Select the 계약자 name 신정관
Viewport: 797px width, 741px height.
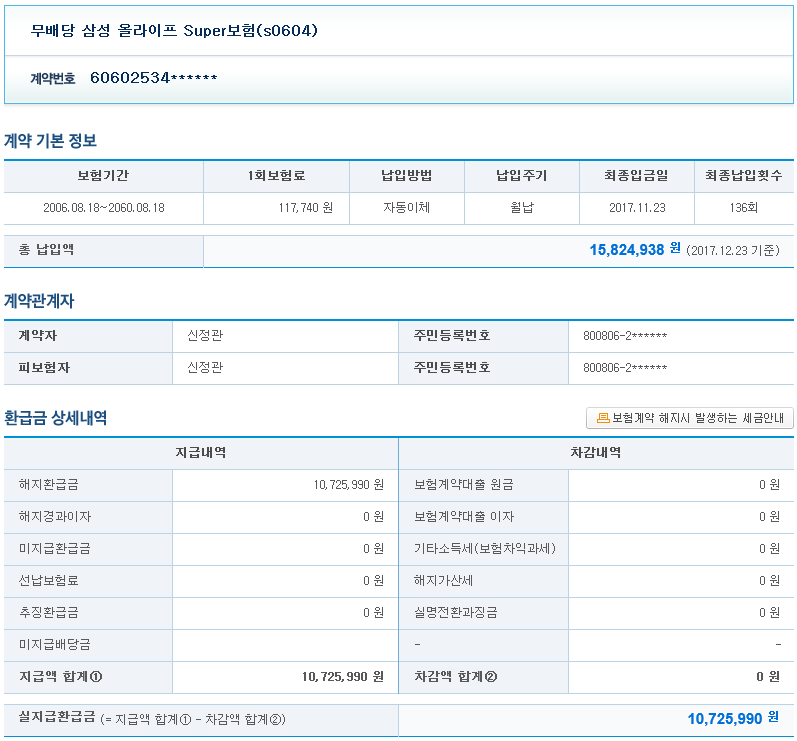click(204, 336)
